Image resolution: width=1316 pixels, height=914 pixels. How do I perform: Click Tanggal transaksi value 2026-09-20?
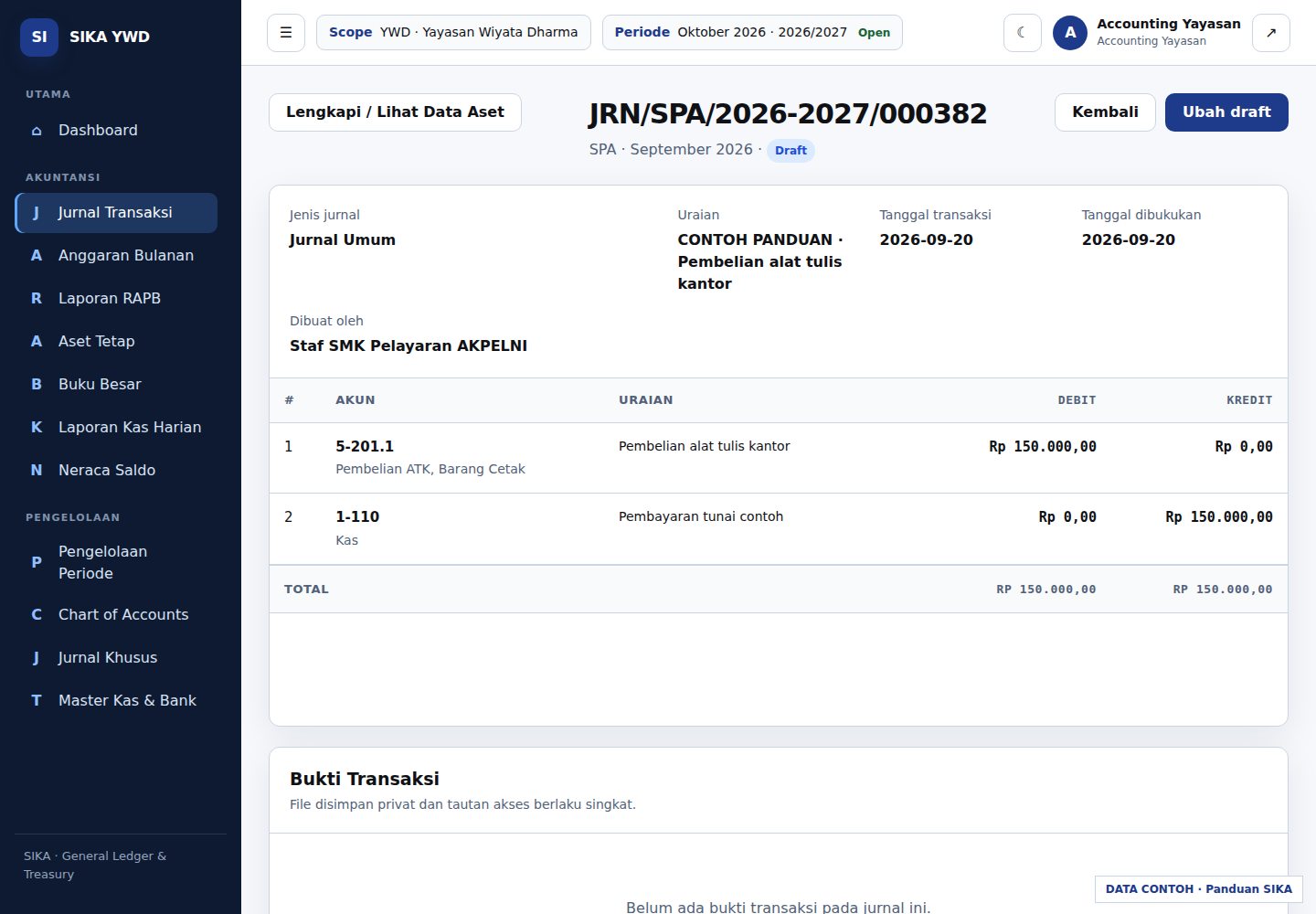pos(926,240)
